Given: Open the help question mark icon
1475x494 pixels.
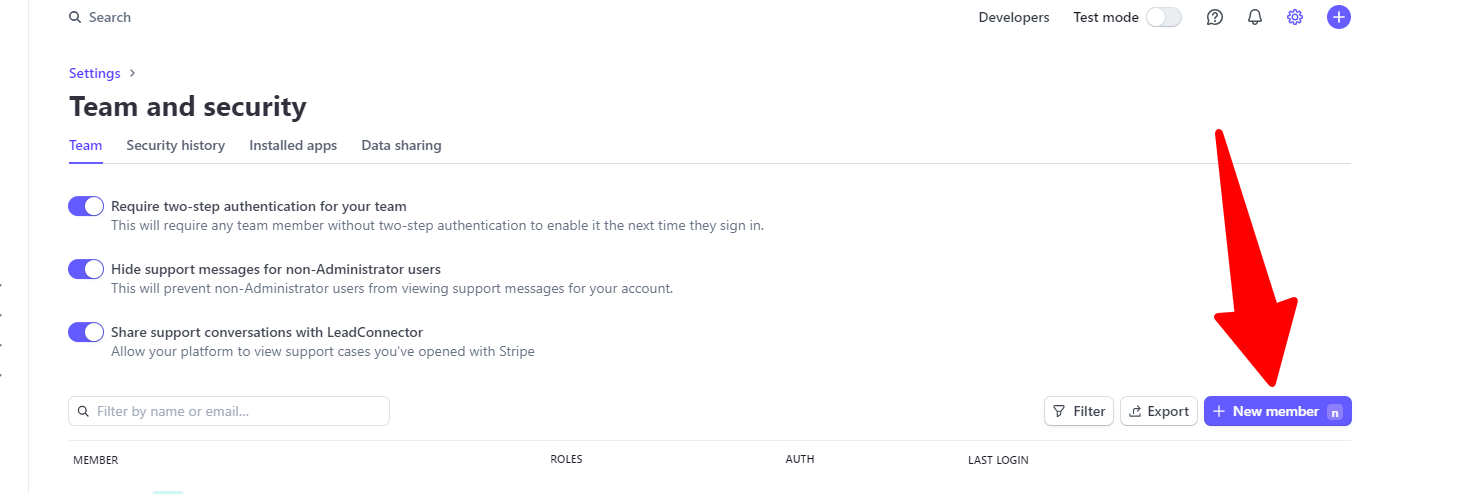Looking at the screenshot, I should pos(1215,17).
